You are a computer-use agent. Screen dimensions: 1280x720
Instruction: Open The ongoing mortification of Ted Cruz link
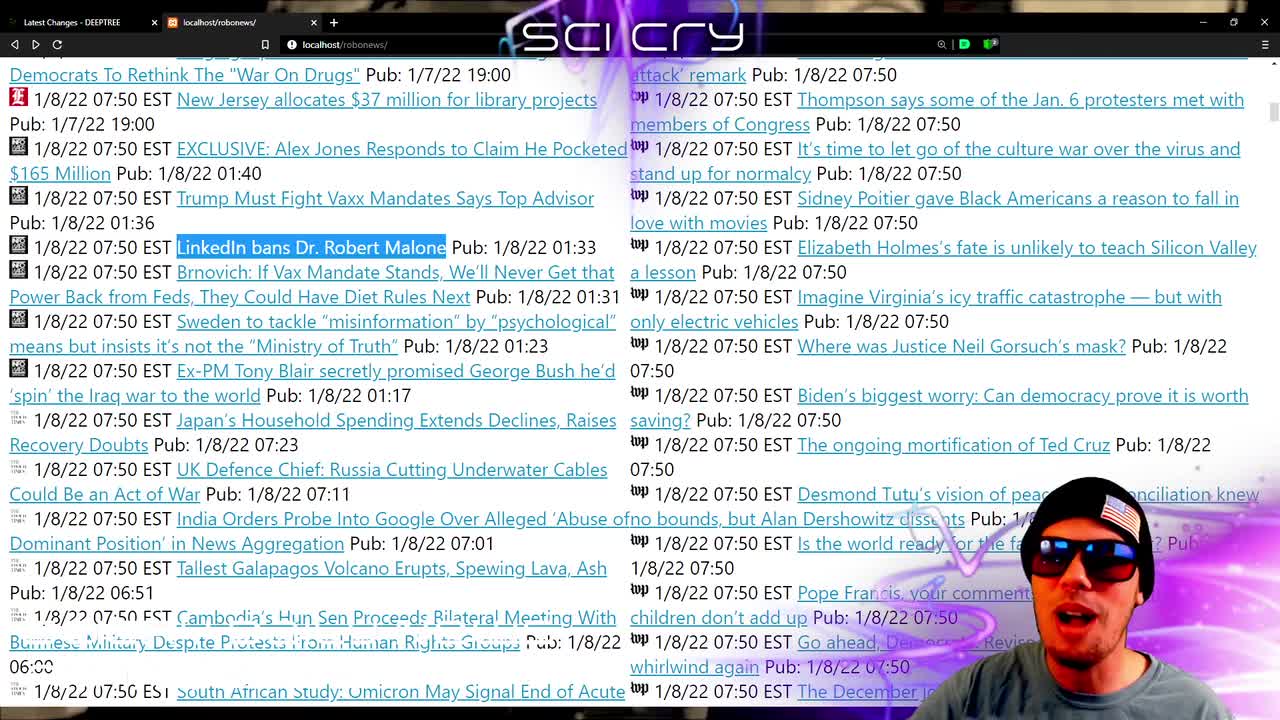click(953, 445)
